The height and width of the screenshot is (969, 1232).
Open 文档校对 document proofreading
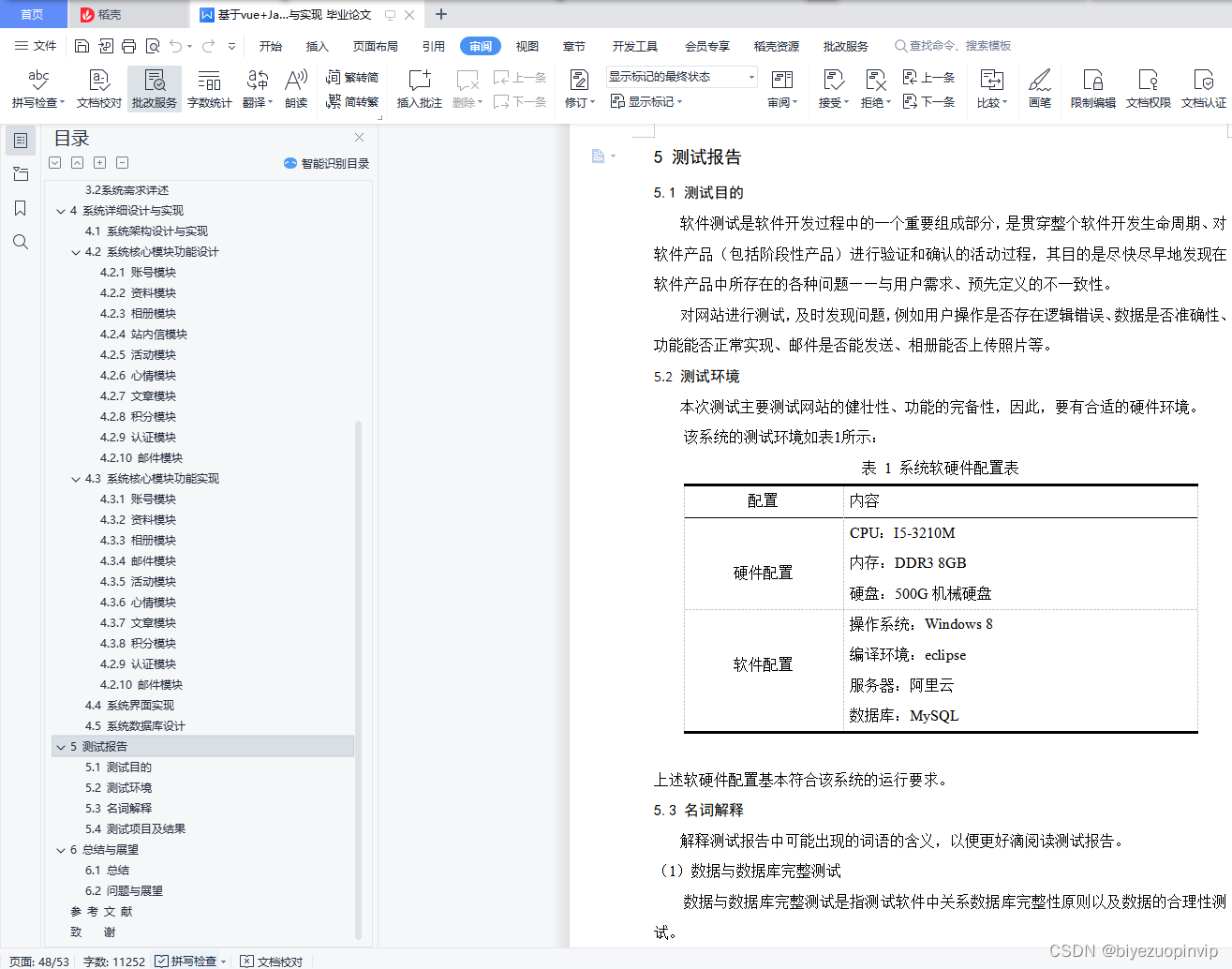[x=99, y=89]
